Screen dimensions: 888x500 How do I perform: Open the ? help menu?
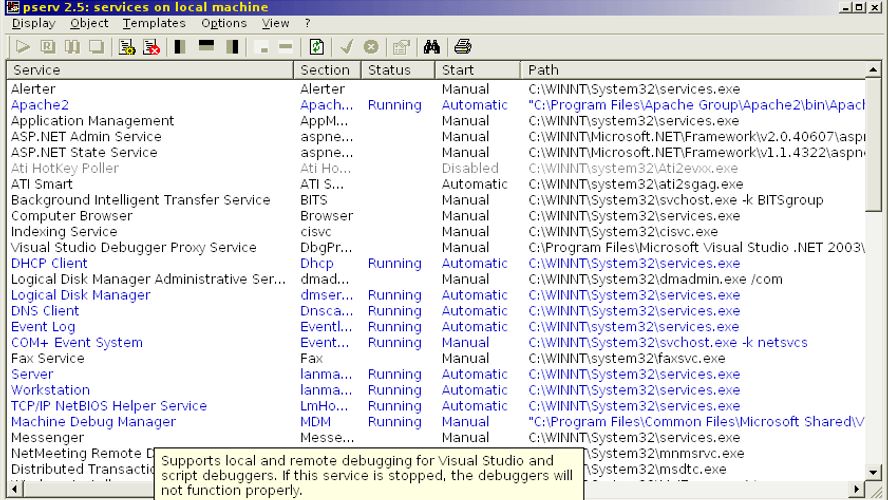308,23
